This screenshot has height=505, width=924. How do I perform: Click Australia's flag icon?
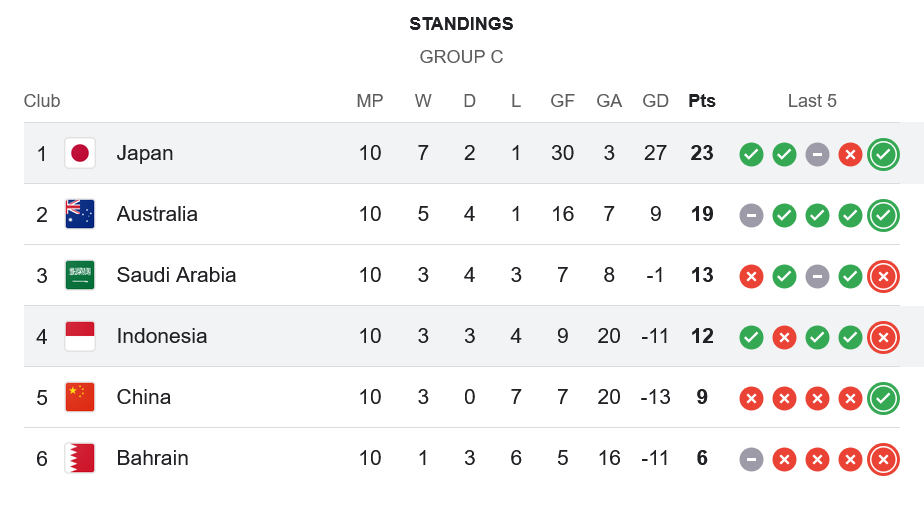80,214
